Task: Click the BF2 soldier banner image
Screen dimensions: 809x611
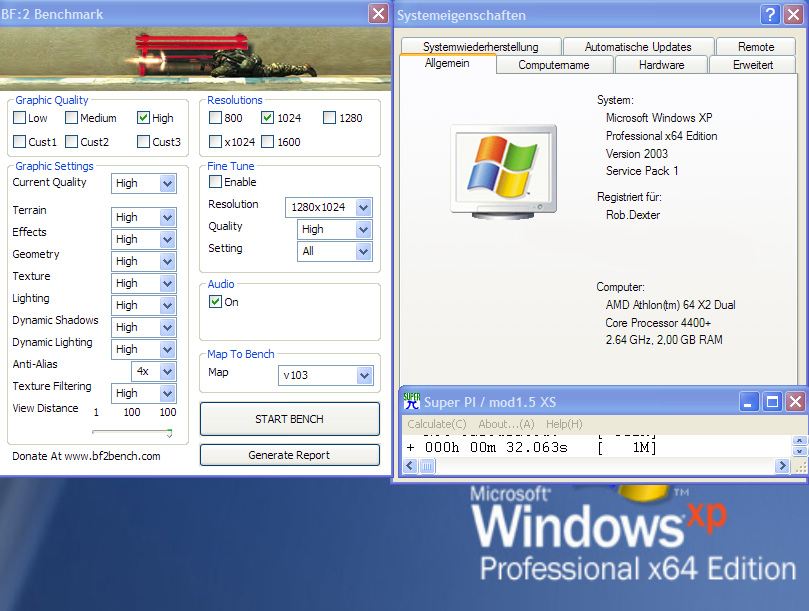Action: pyautogui.click(x=196, y=58)
